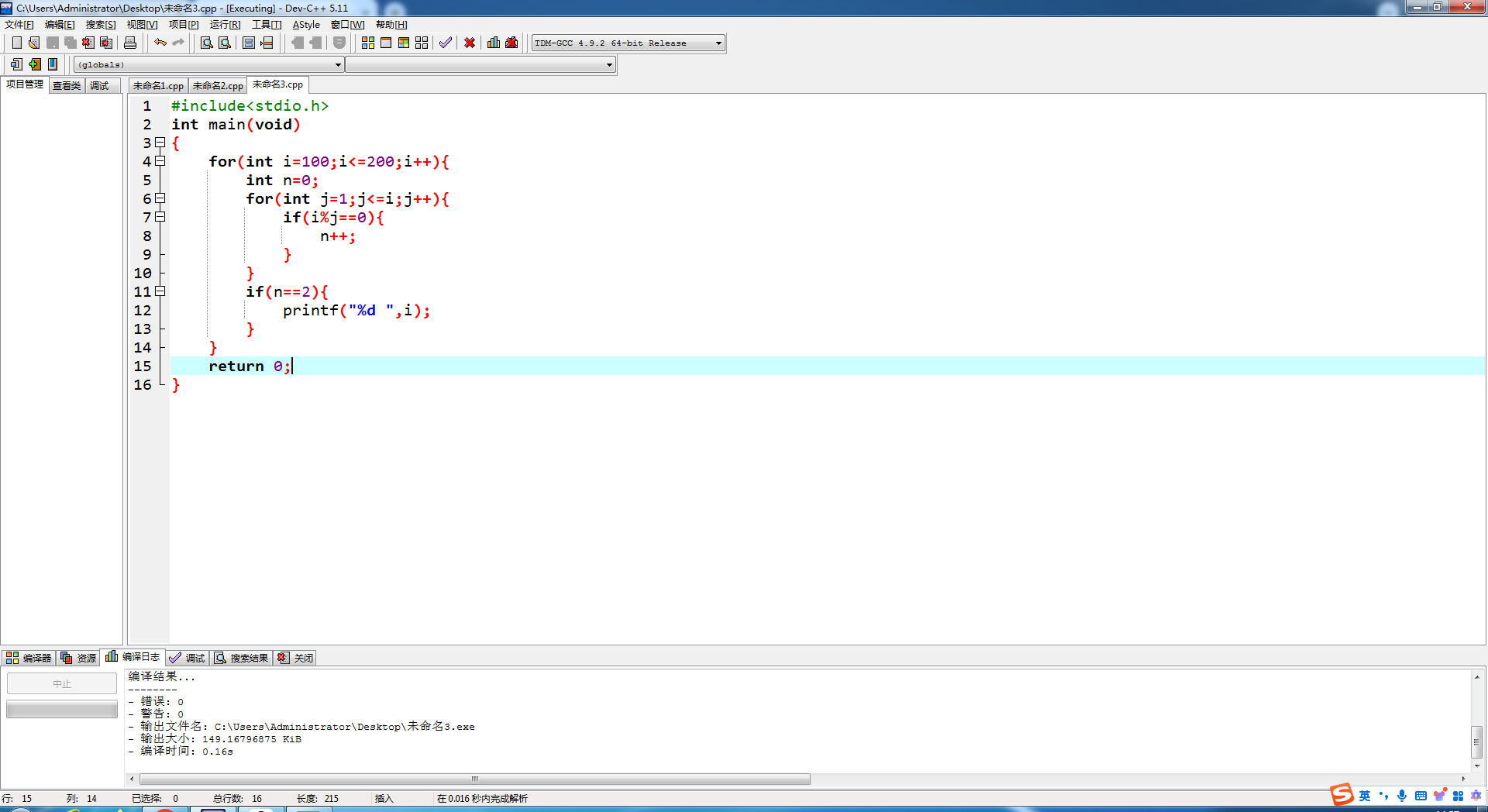Open the 运行[R] menu
This screenshot has height=812, width=1488.
[225, 25]
